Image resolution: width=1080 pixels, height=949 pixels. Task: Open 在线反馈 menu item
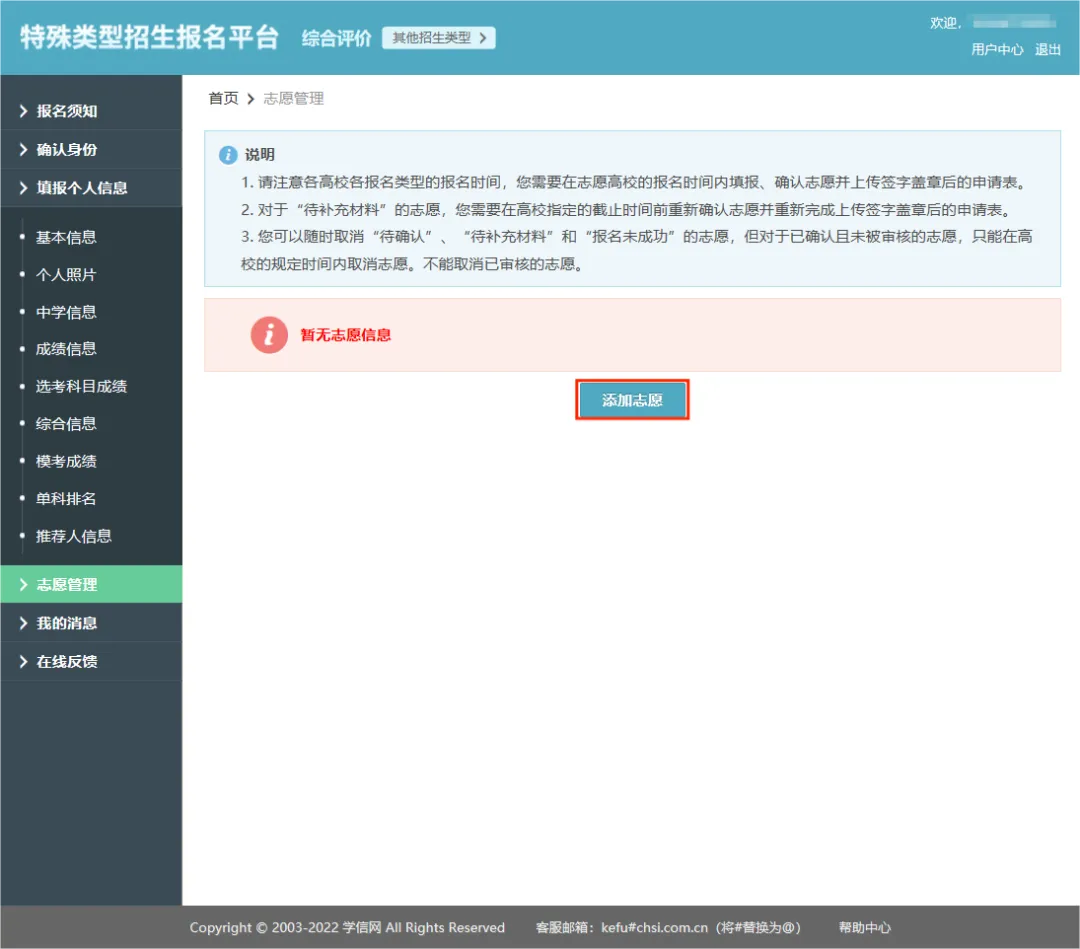67,662
